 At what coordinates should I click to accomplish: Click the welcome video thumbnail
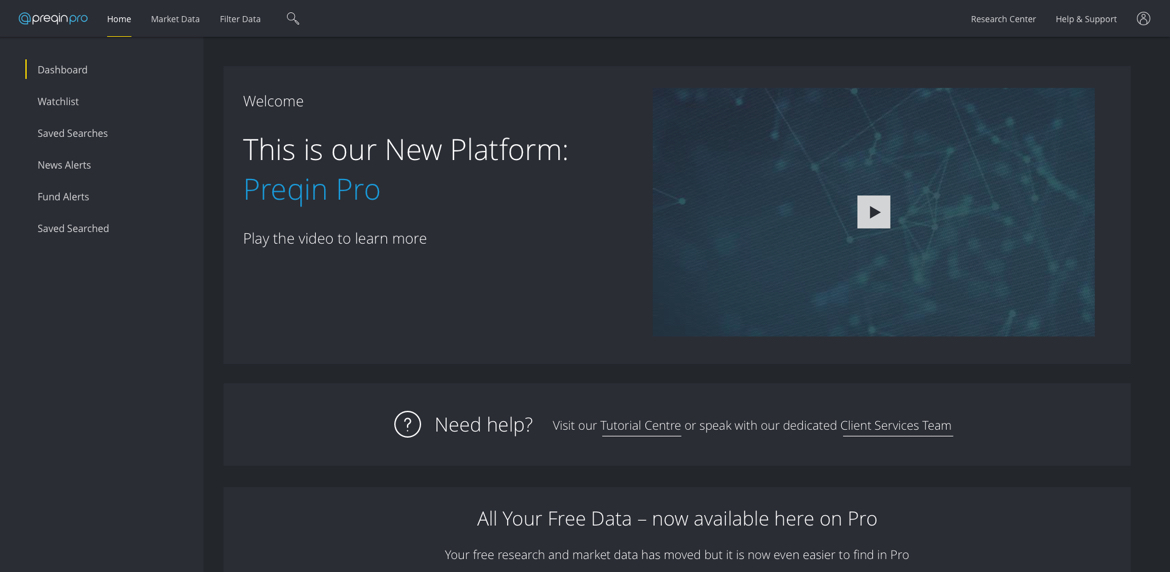873,212
